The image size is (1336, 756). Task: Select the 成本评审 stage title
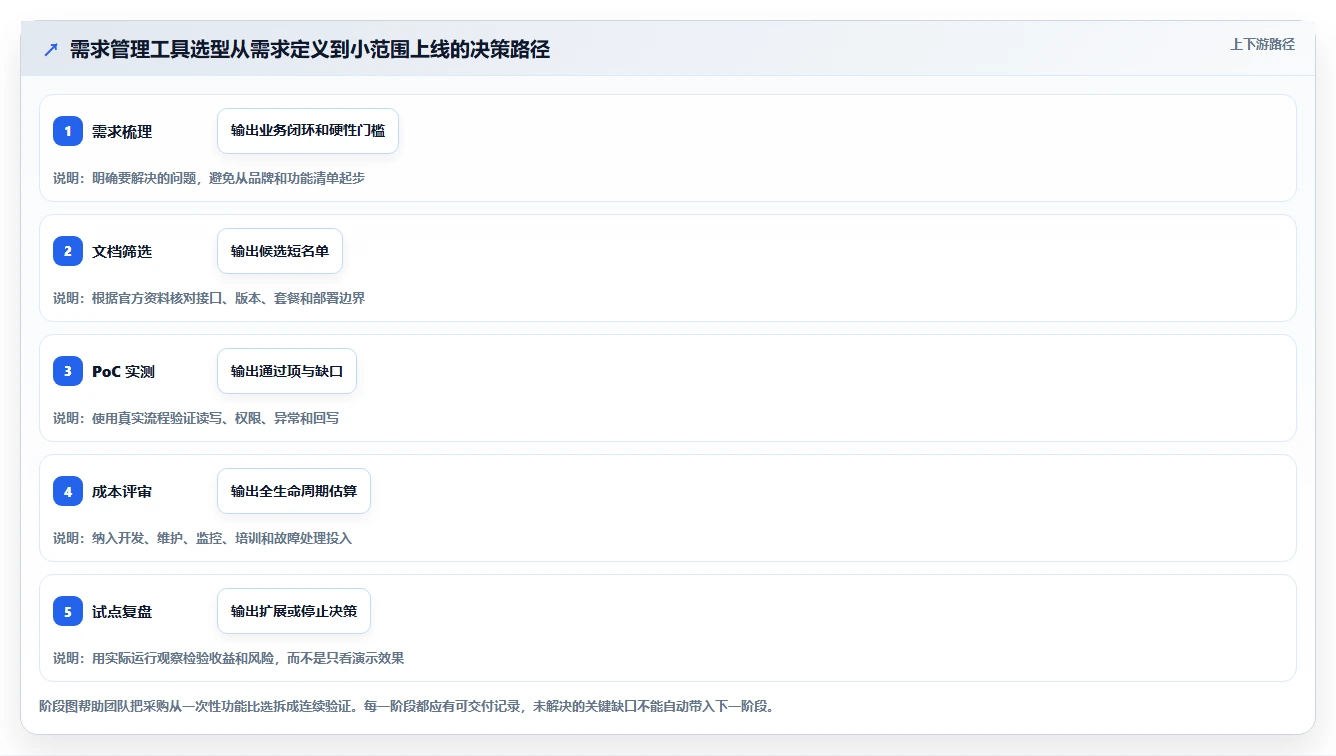(x=122, y=492)
